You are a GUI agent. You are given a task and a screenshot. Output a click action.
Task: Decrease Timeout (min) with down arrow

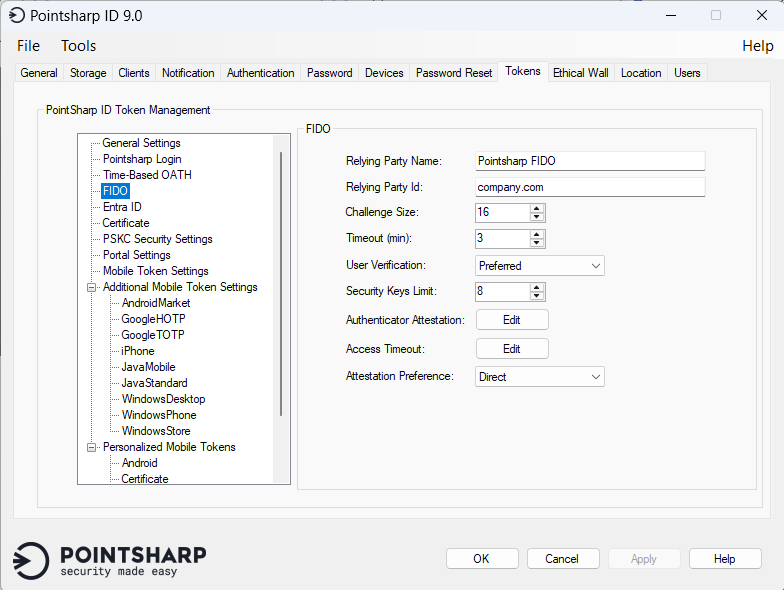click(537, 242)
